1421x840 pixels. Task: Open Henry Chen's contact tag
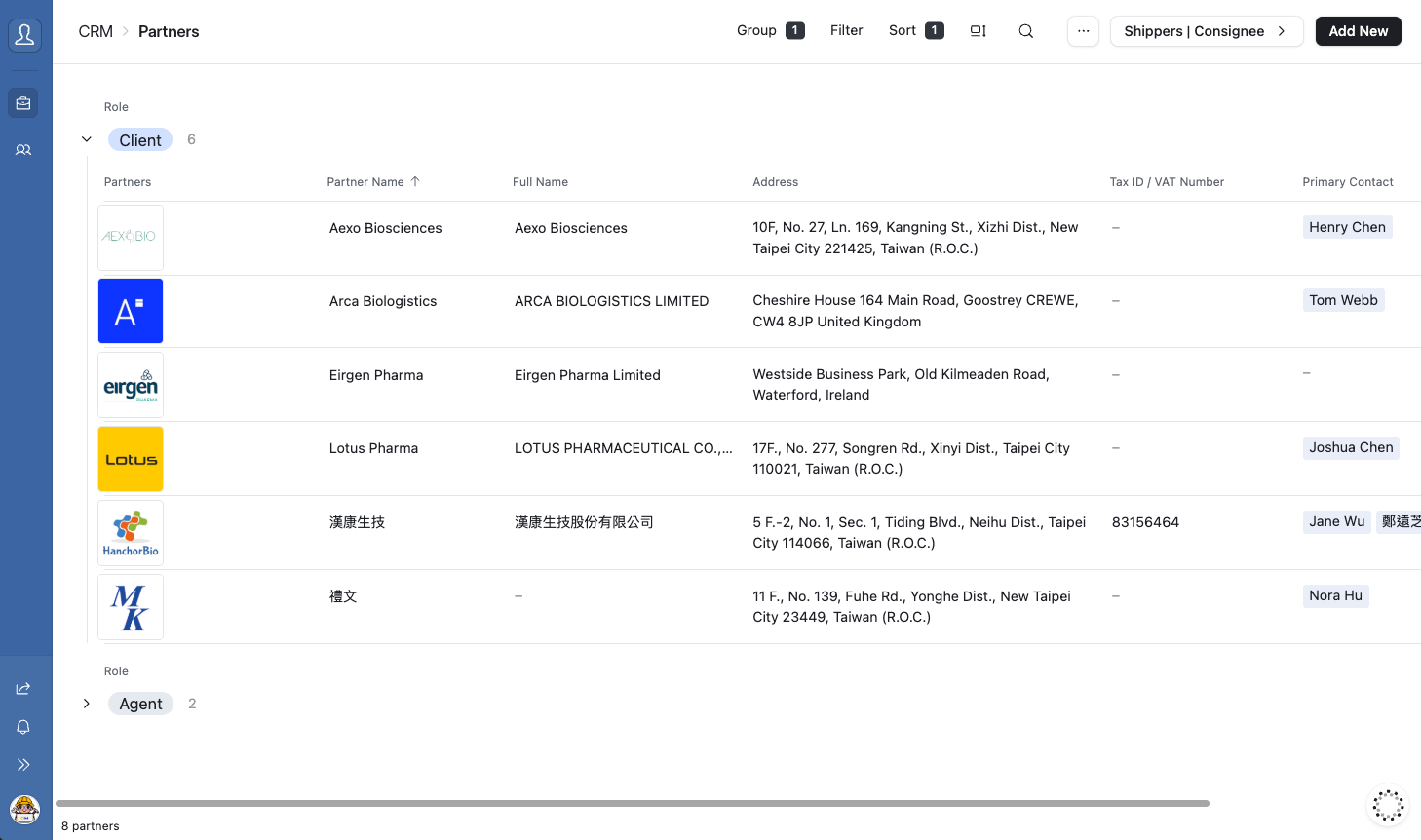coord(1347,226)
